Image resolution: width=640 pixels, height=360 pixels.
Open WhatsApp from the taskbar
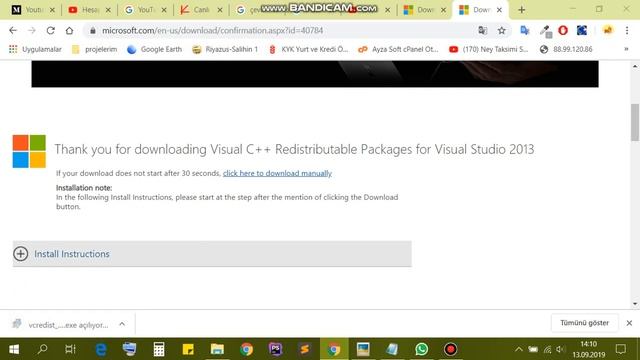tap(421, 349)
